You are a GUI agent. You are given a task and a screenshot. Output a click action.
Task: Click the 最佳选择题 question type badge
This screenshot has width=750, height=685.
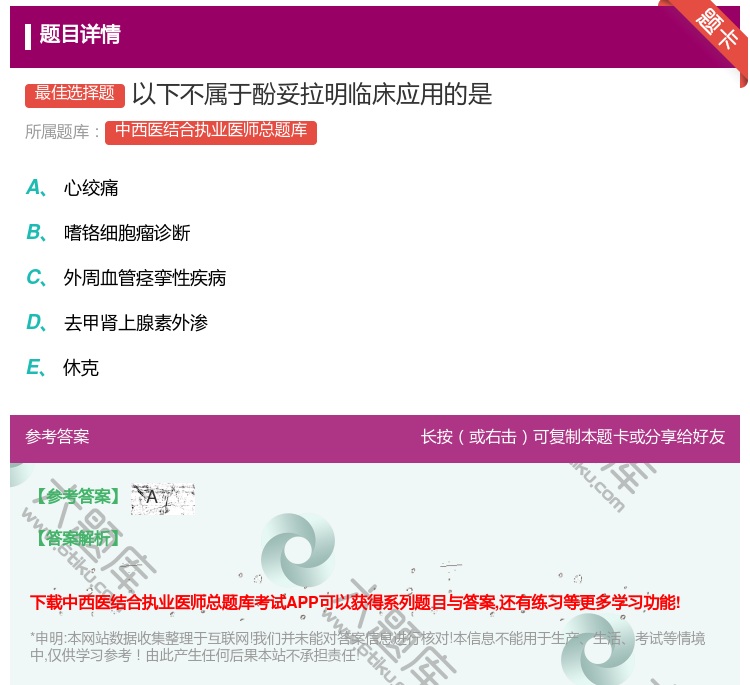pos(75,94)
